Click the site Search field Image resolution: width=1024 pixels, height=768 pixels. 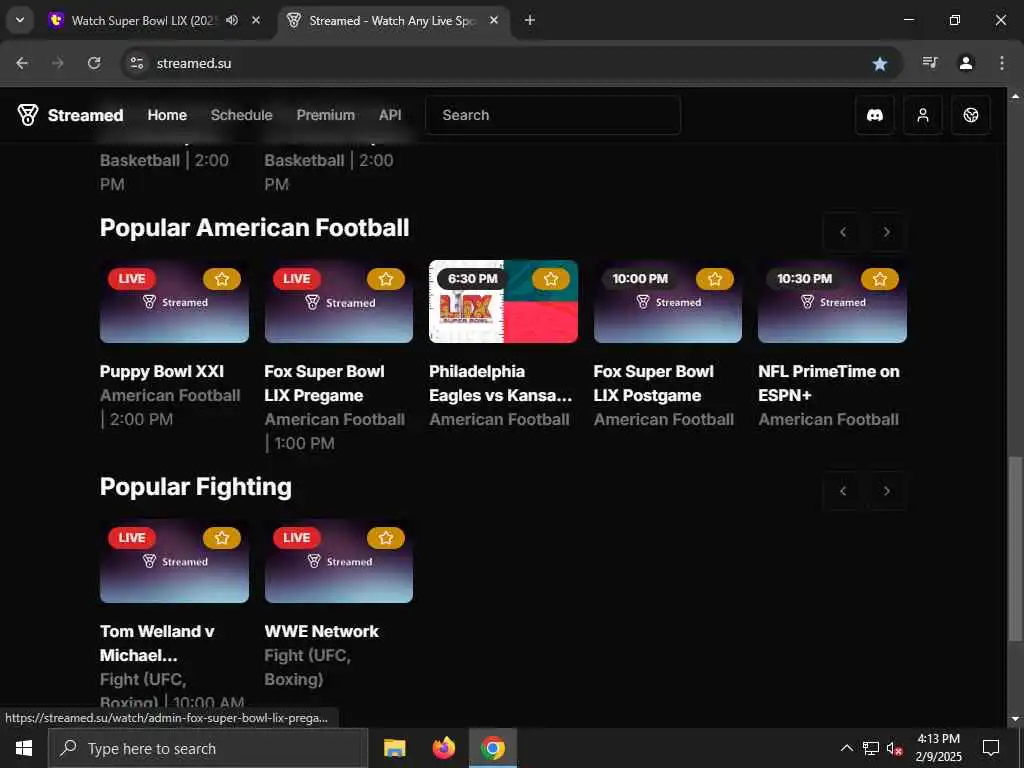(553, 115)
